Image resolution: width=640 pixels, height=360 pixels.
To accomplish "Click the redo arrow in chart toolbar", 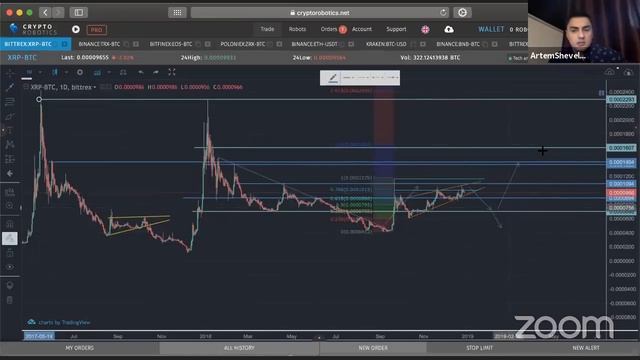I will coord(156,72).
